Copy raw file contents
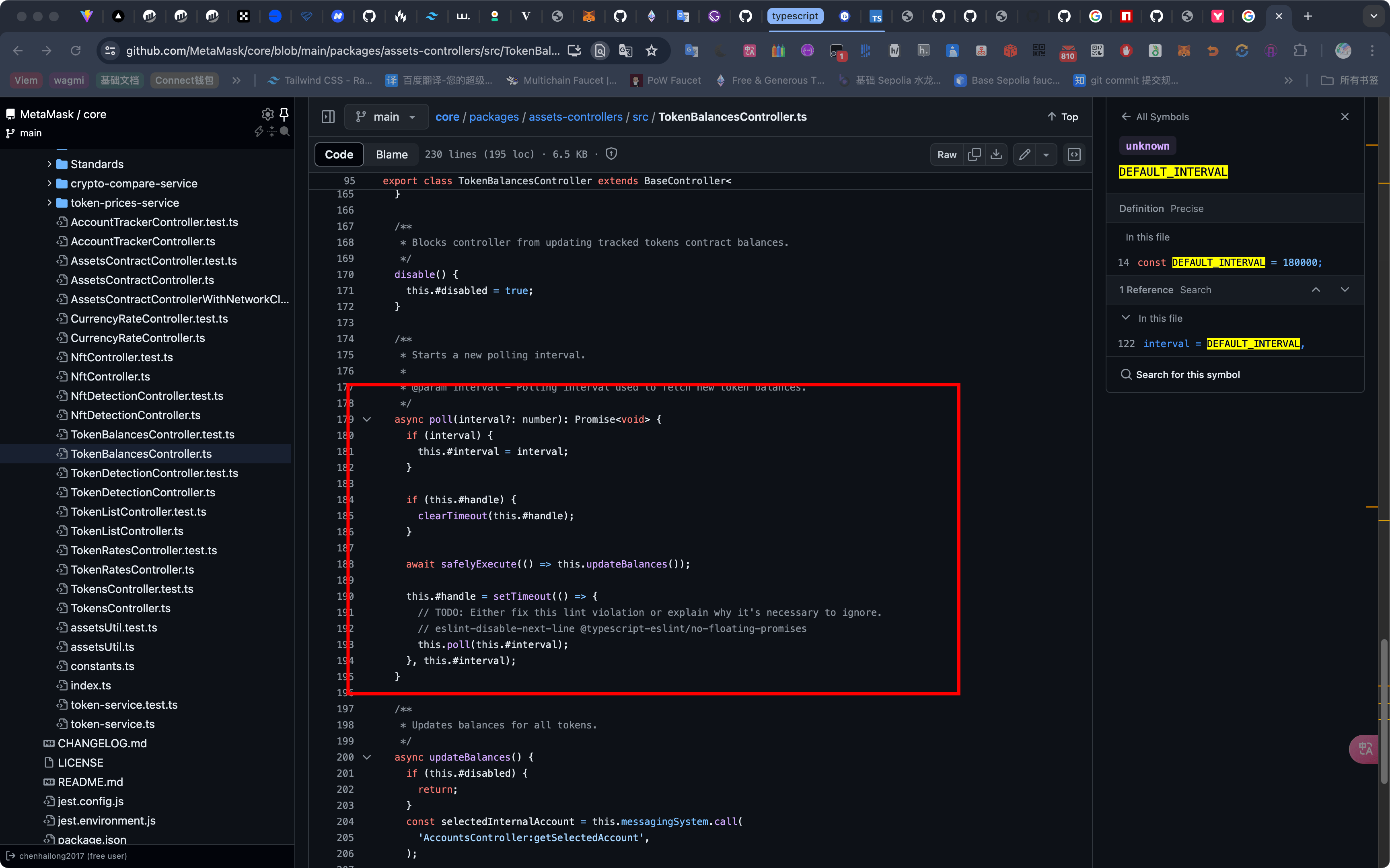Screen dimensions: 1390x868 974,154
